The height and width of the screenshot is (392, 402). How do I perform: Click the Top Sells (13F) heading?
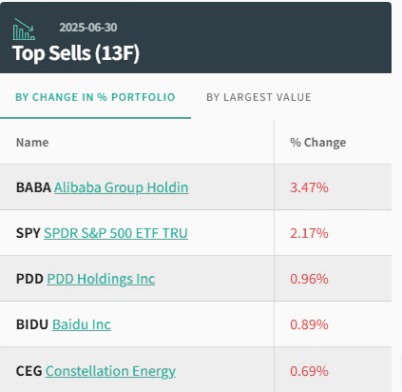tap(76, 53)
